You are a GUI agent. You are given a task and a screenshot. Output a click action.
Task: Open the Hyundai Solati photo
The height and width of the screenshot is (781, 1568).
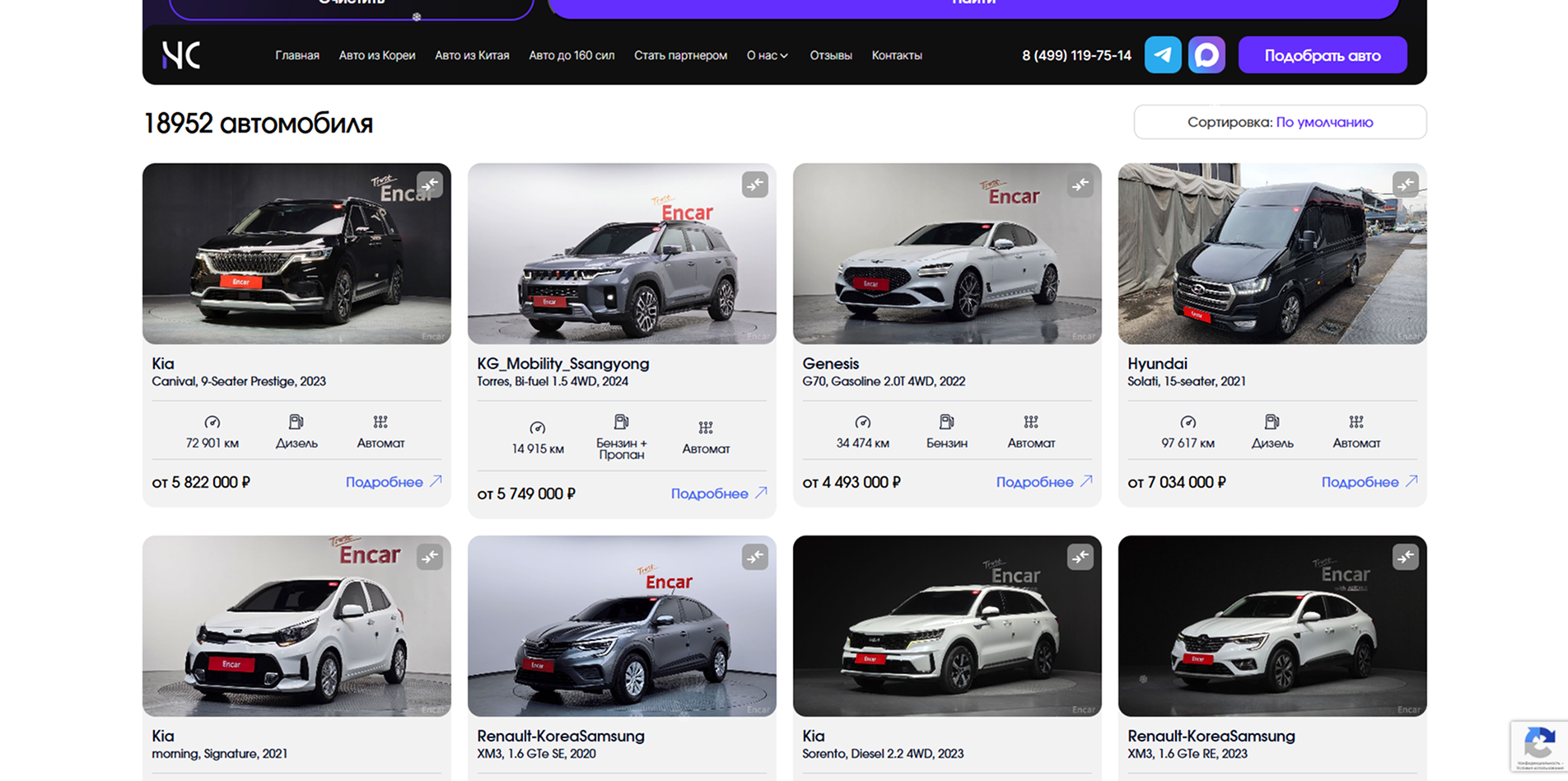point(1272,254)
